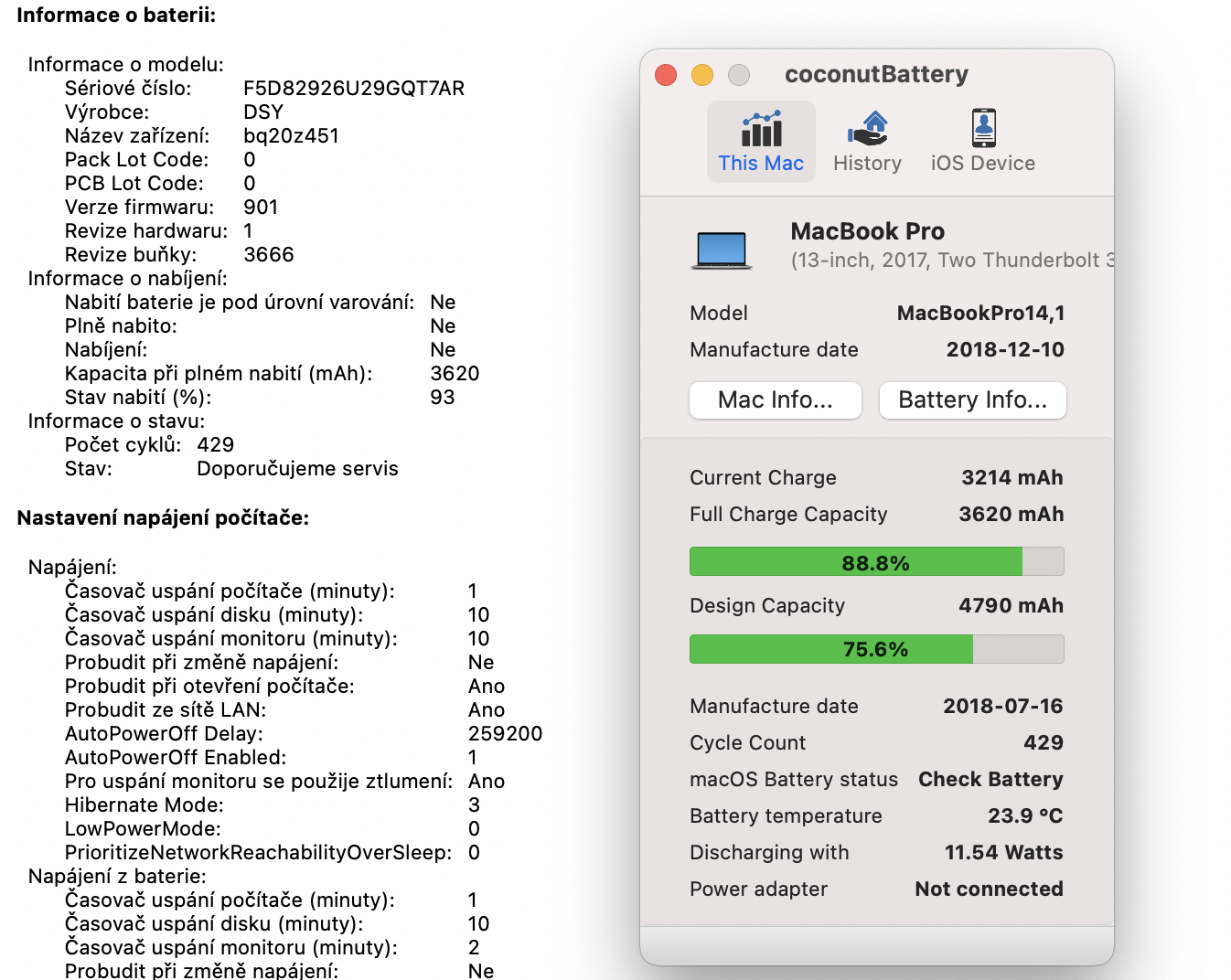
Task: Select full charge capacity 3620 mAh
Action: tap(1012, 514)
